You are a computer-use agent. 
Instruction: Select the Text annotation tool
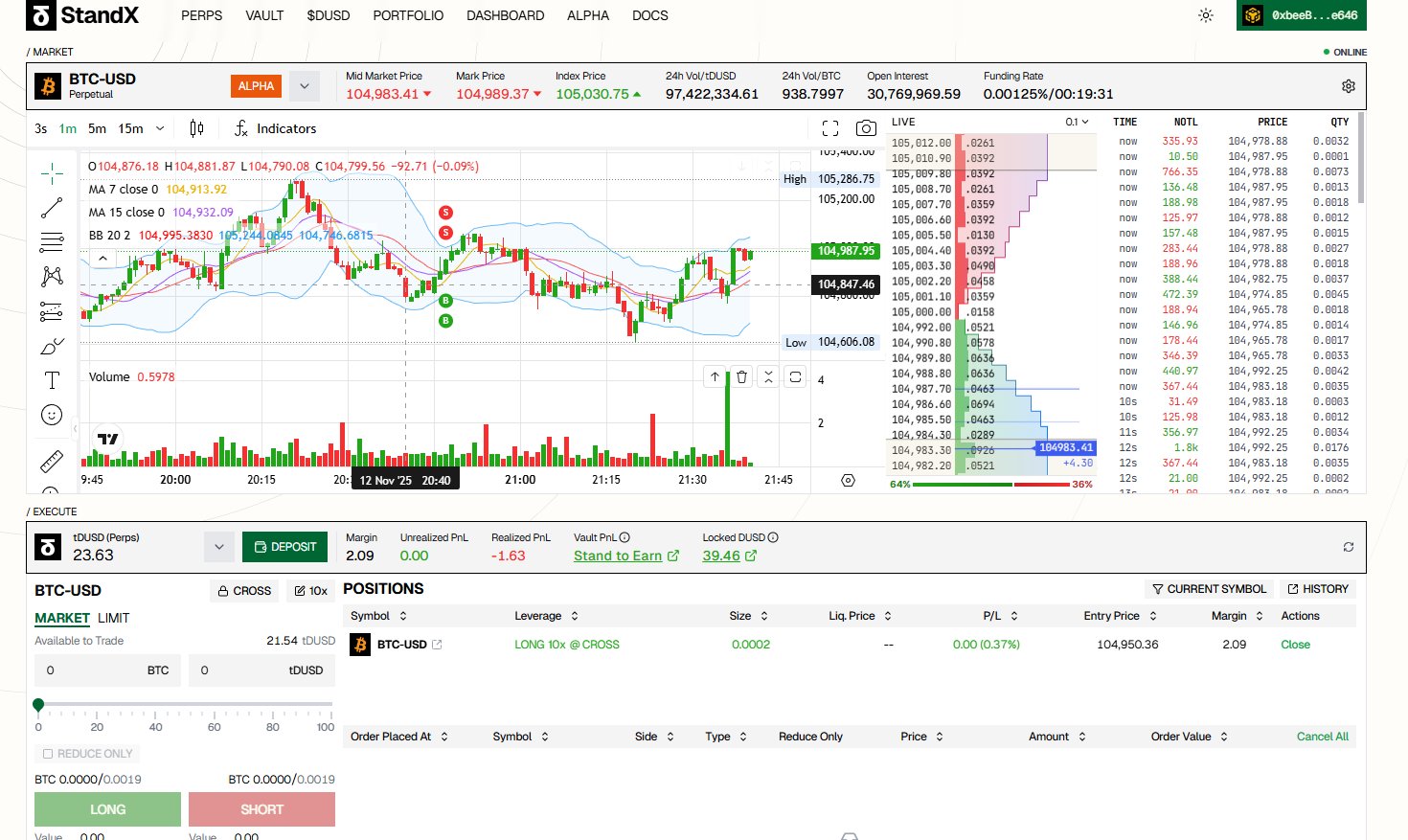[52, 380]
